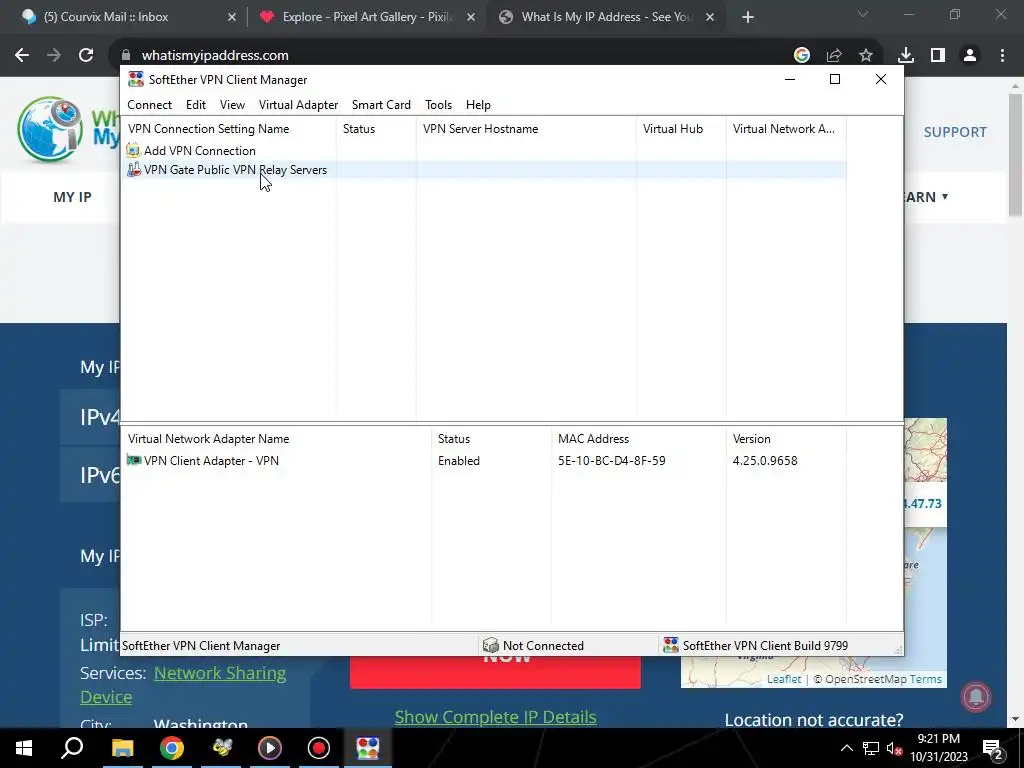Select the VPN Client Adapter - VPN icon
Screen dimensions: 1024x768
[x=134, y=460]
